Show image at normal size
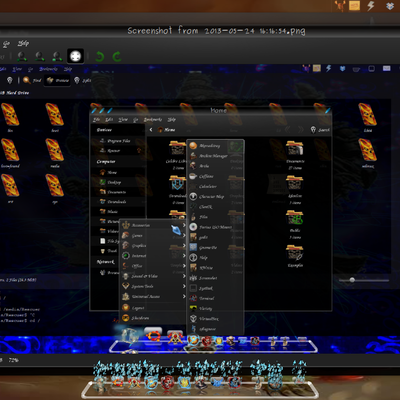 pyautogui.click(x=58, y=56)
